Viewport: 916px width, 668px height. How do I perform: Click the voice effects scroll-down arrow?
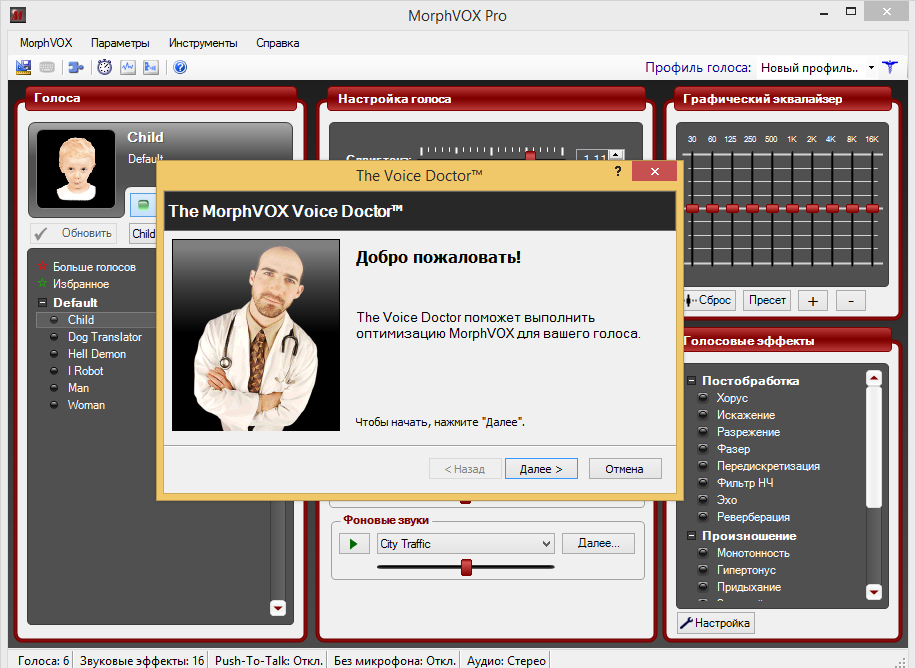(874, 591)
